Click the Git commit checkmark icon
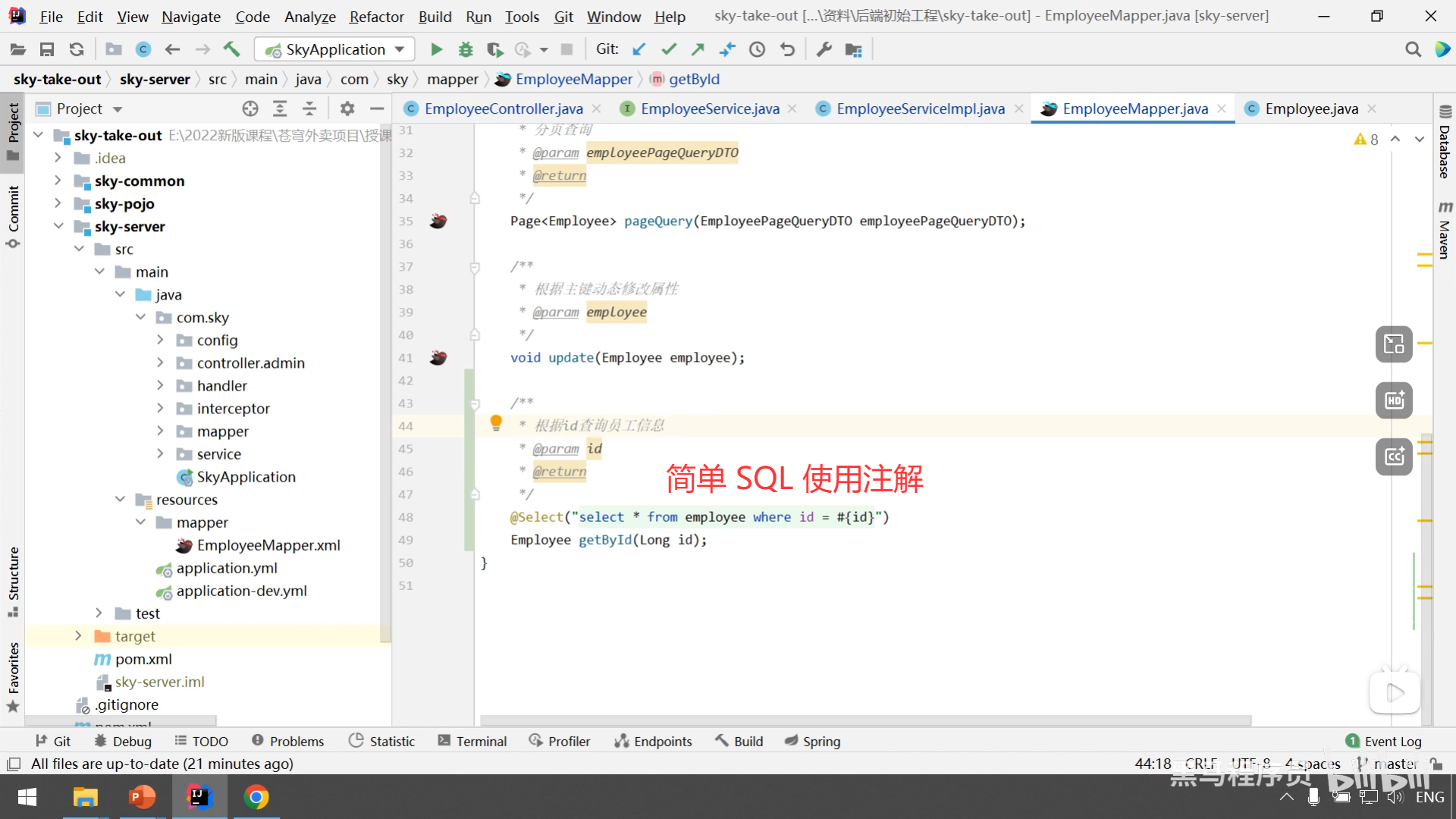This screenshot has width=1456, height=819. (x=668, y=50)
